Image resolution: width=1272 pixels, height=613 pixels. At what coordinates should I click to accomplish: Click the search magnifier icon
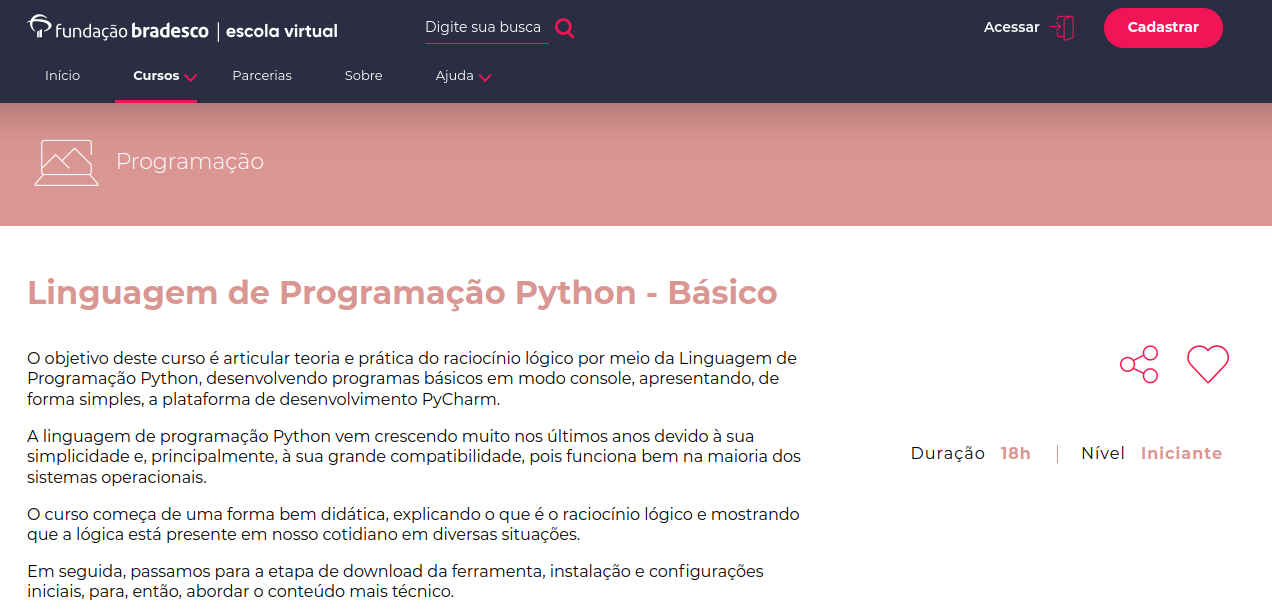(x=563, y=27)
